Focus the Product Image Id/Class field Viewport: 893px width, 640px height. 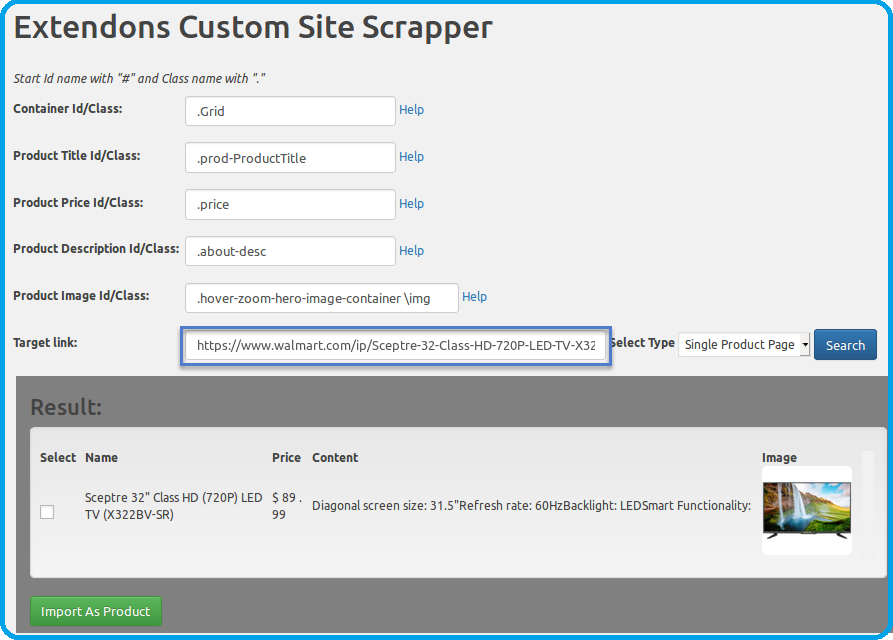coord(321,298)
